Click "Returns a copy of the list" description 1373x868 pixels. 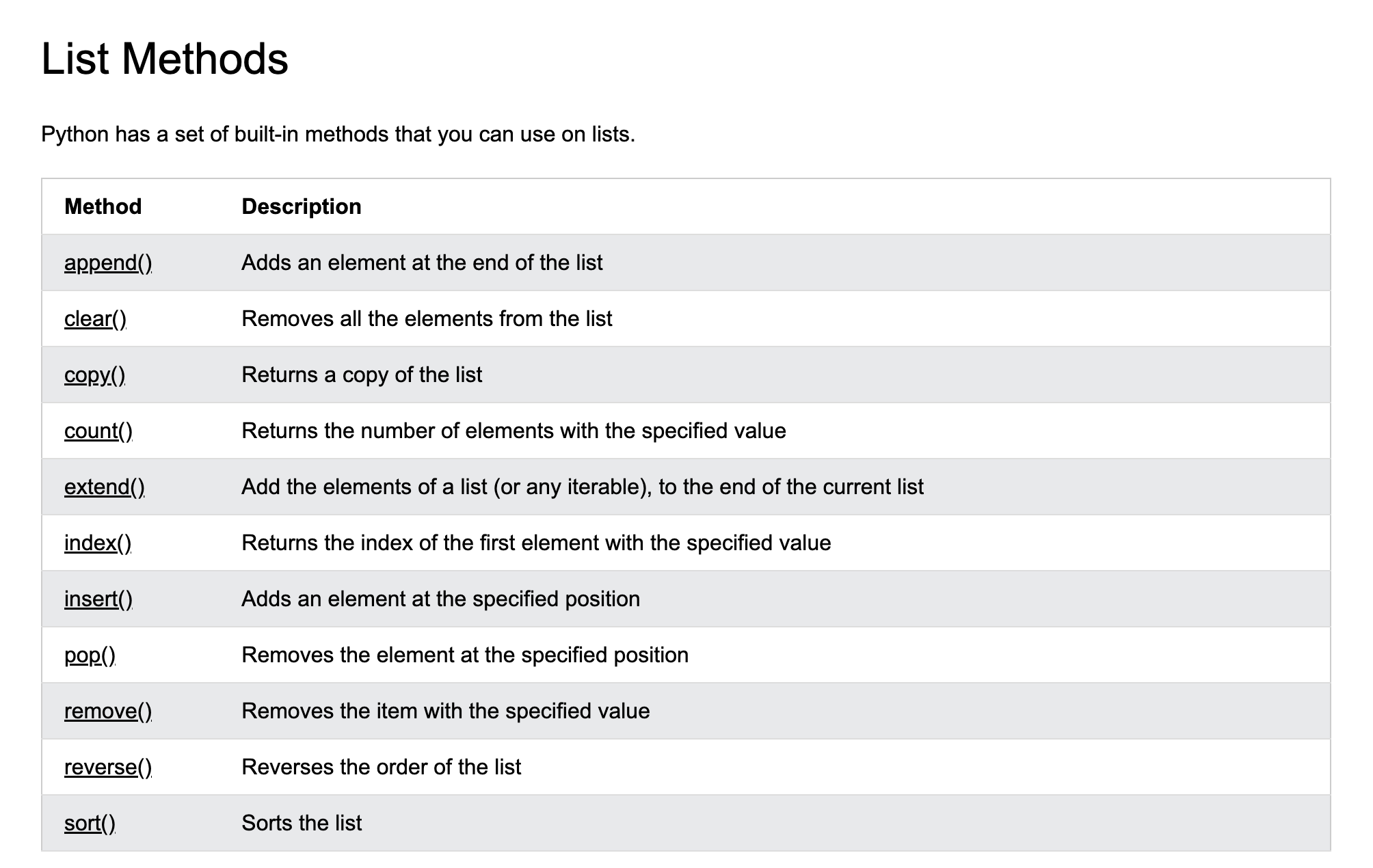coord(362,375)
